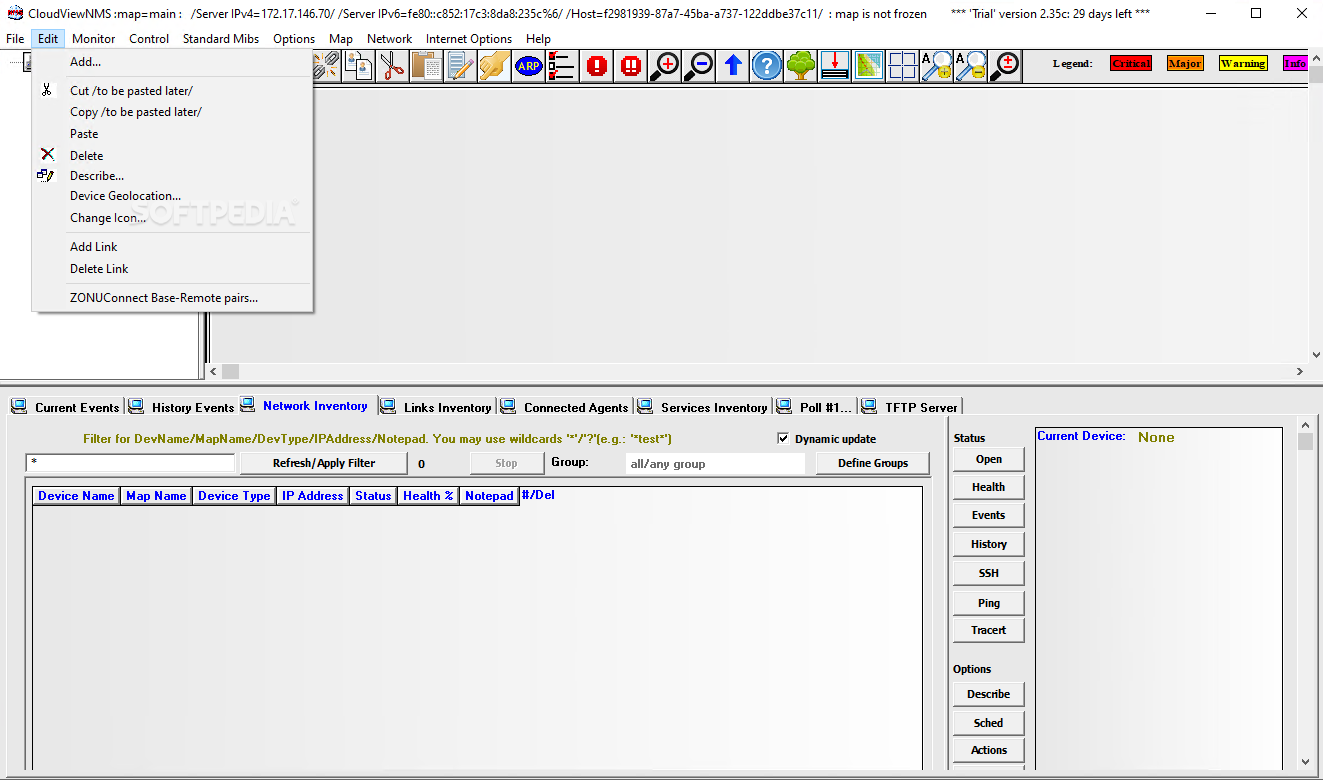Click the hand with wrench toolbar icon
The width and height of the screenshot is (1323, 780).
[494, 66]
